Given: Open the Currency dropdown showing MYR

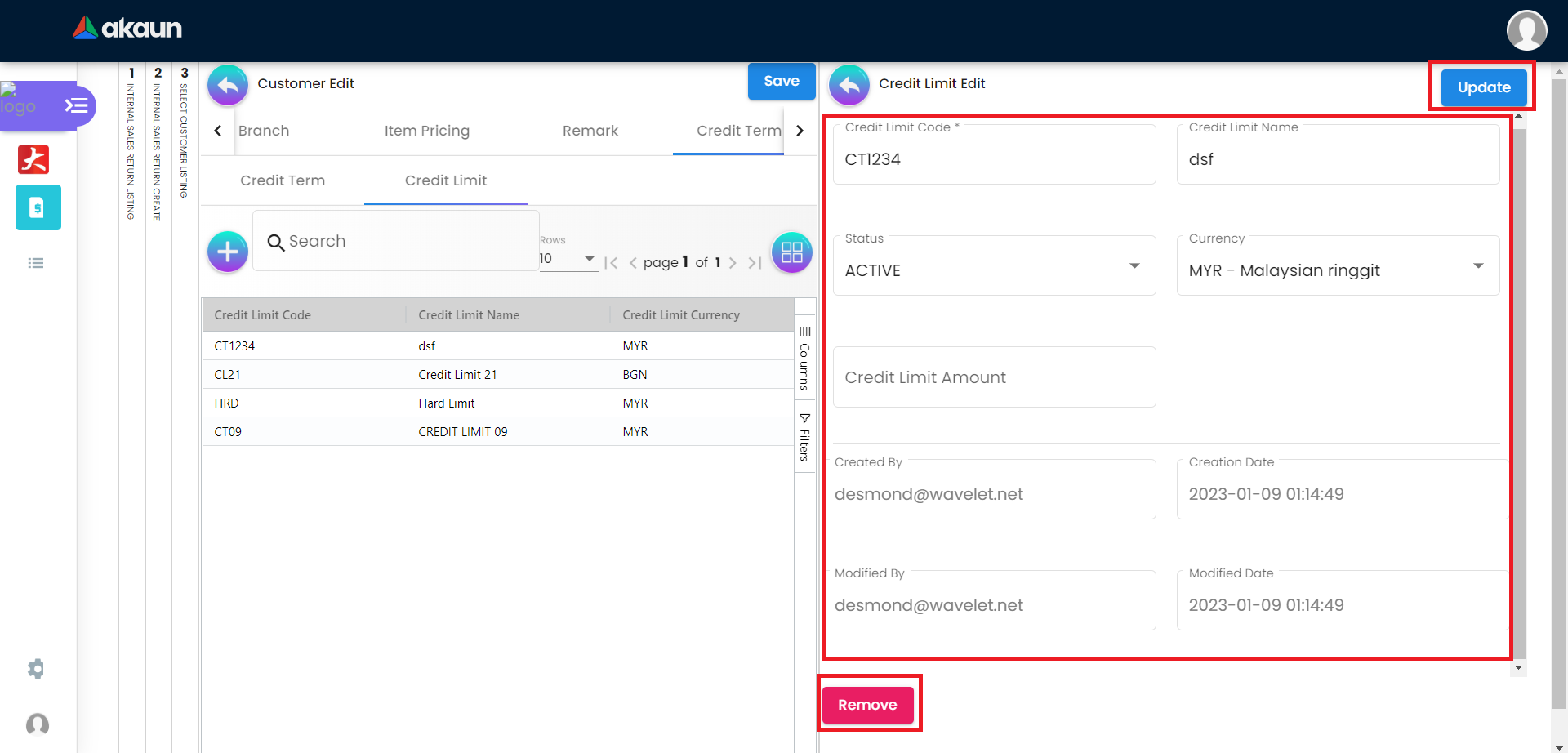Looking at the screenshot, I should pos(1337,266).
